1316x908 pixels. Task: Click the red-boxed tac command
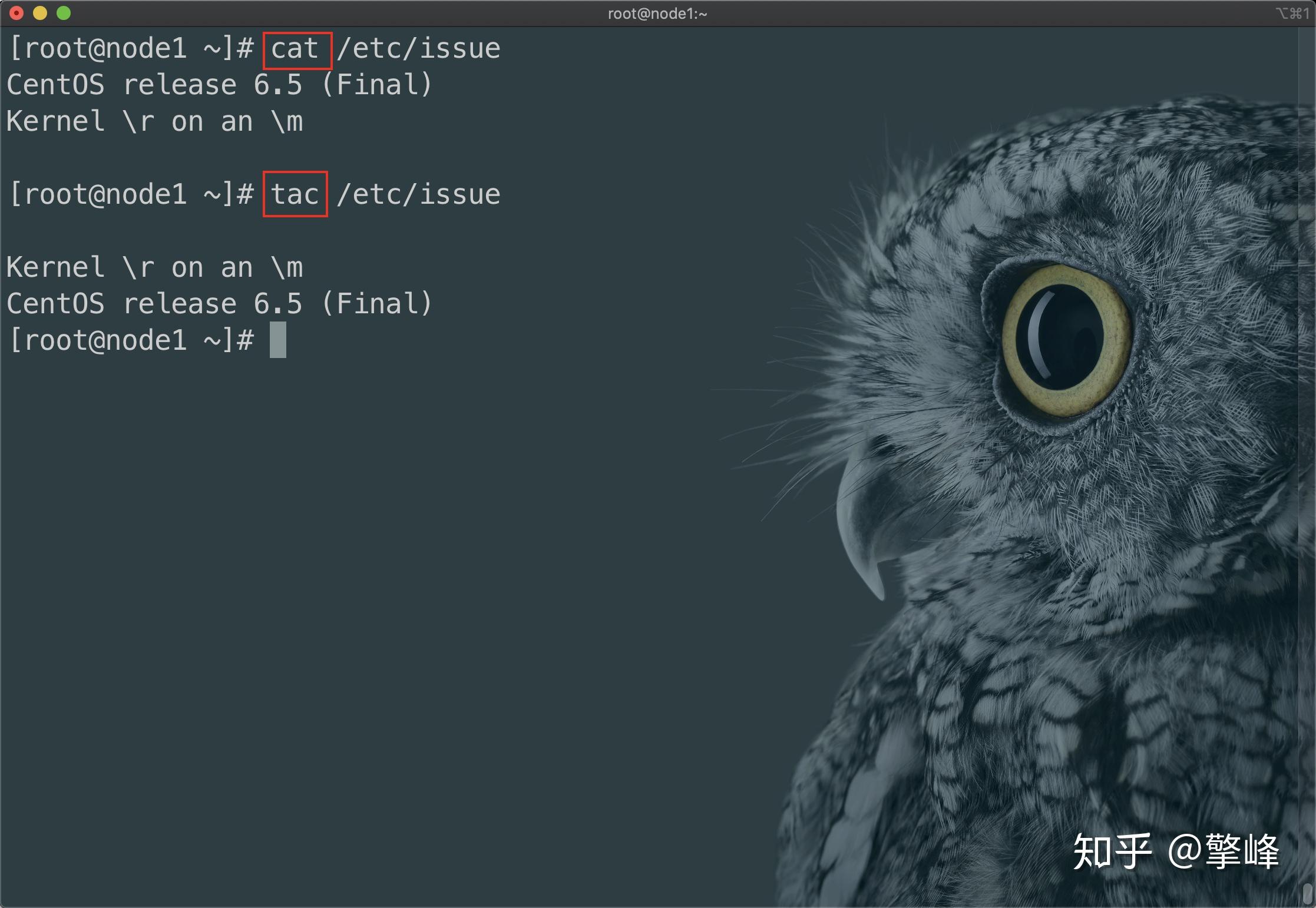(295, 194)
